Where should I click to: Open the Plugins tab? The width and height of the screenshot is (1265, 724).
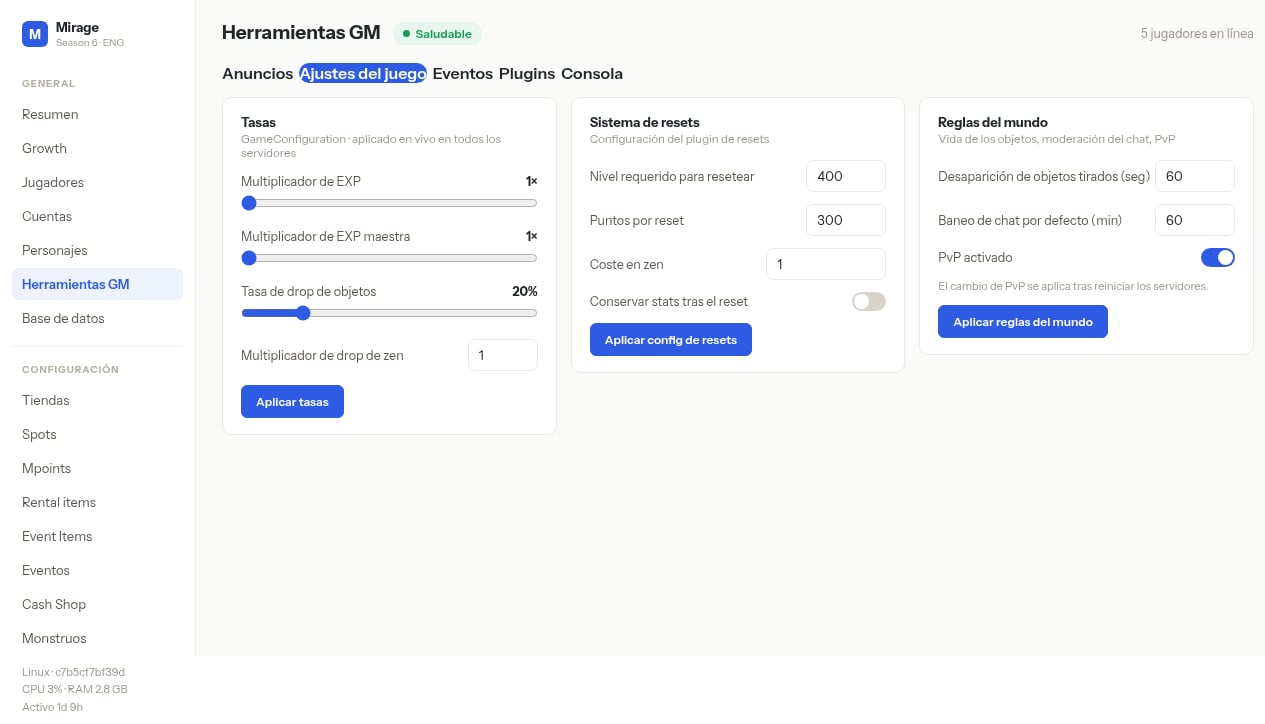527,74
